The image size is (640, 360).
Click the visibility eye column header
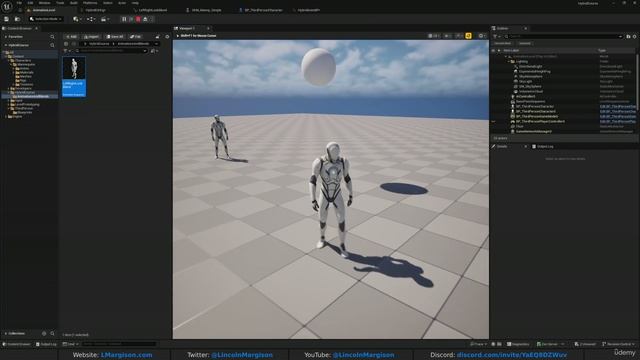click(x=493, y=51)
